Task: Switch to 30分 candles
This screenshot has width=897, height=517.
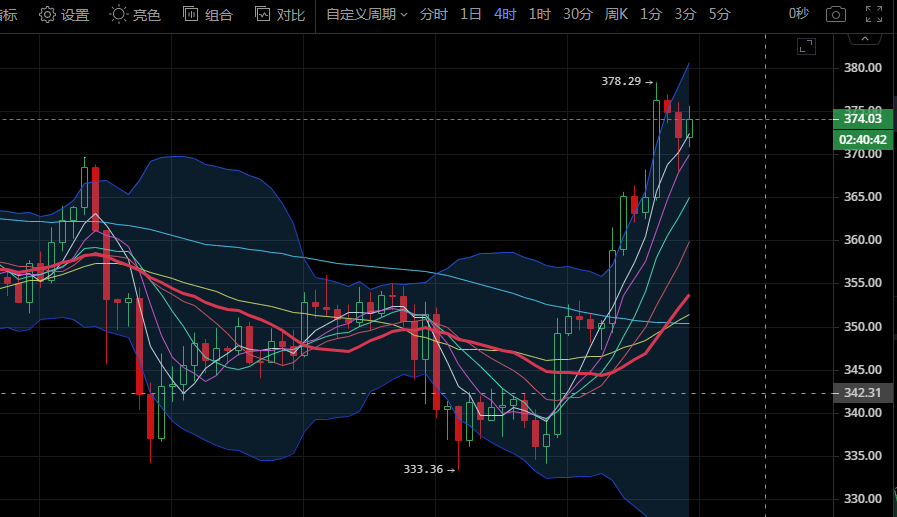Action: (577, 15)
